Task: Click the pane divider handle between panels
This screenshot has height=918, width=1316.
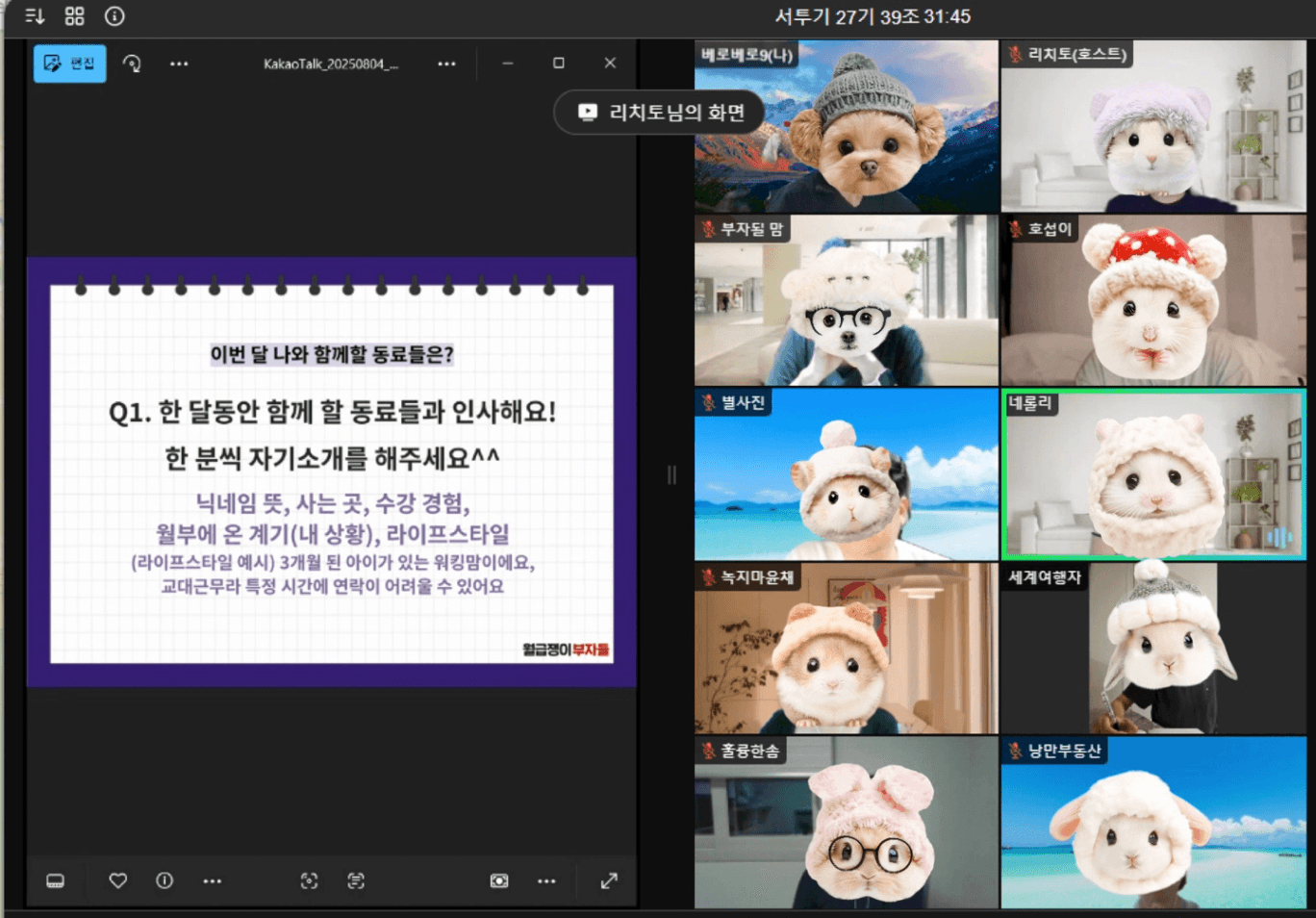Action: pyautogui.click(x=671, y=474)
